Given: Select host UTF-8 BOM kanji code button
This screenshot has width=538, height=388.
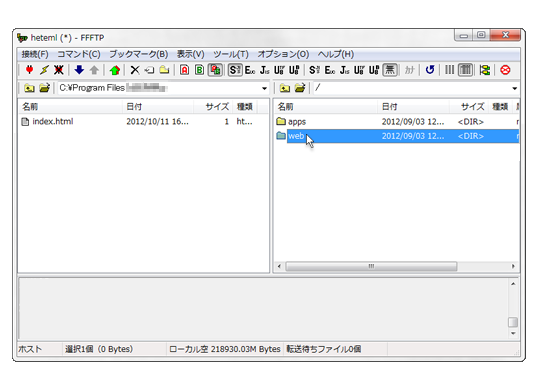Looking at the screenshot, I should click(374, 70).
